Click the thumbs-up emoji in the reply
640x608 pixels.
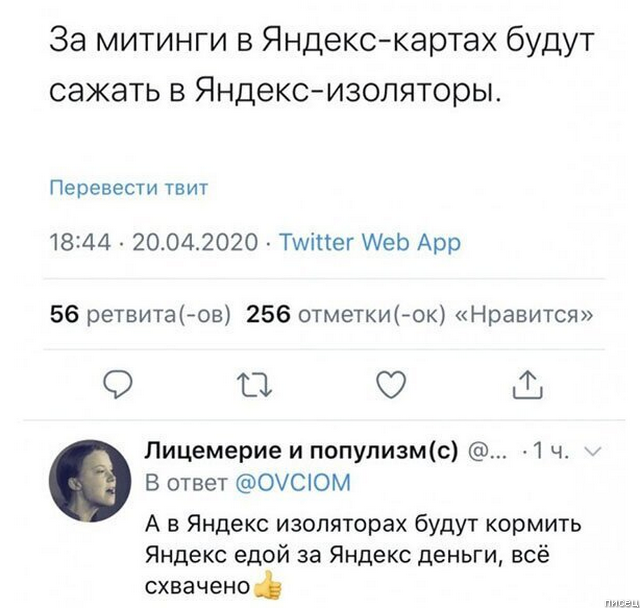[x=267, y=586]
